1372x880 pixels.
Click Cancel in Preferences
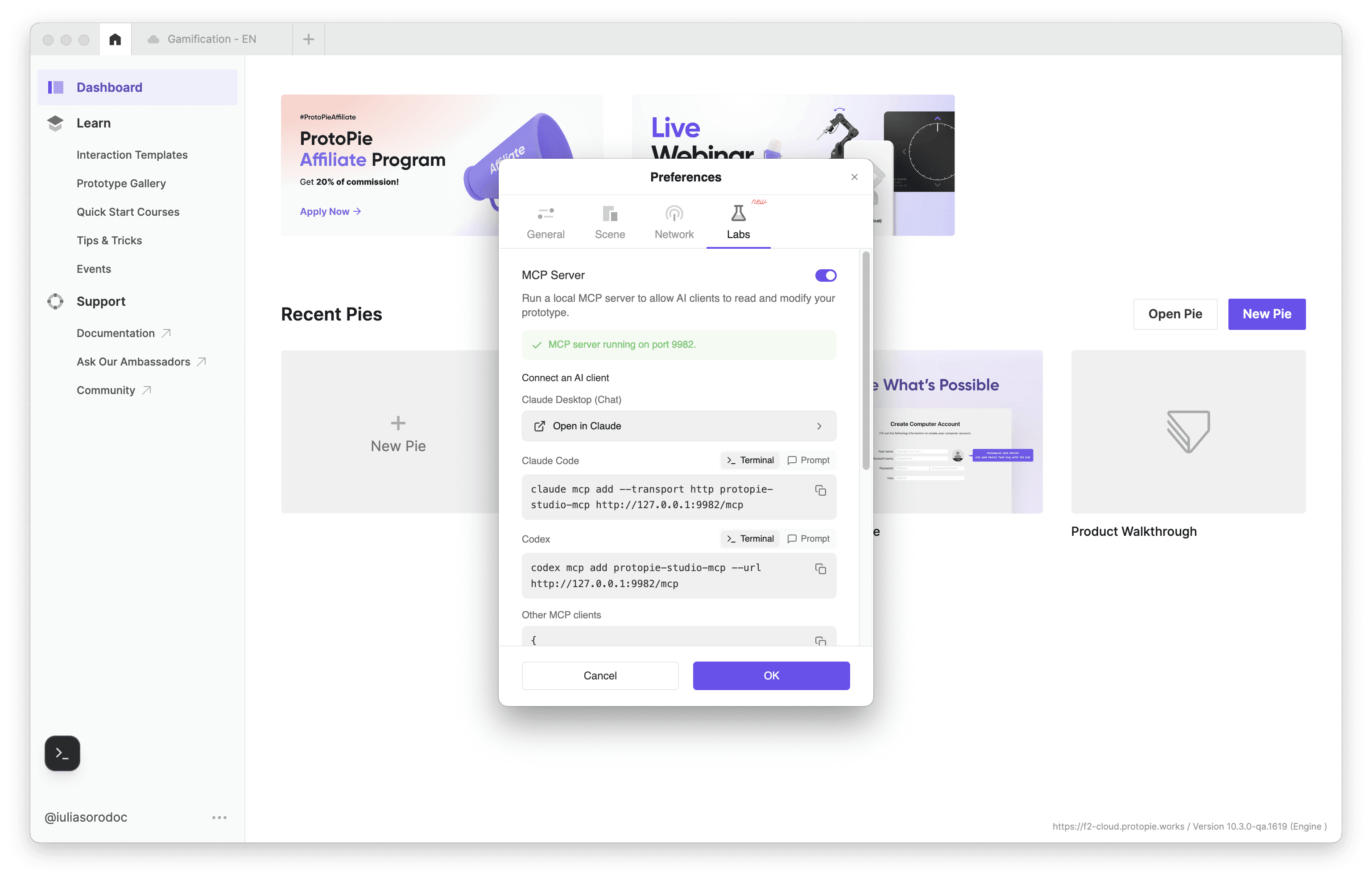click(599, 675)
